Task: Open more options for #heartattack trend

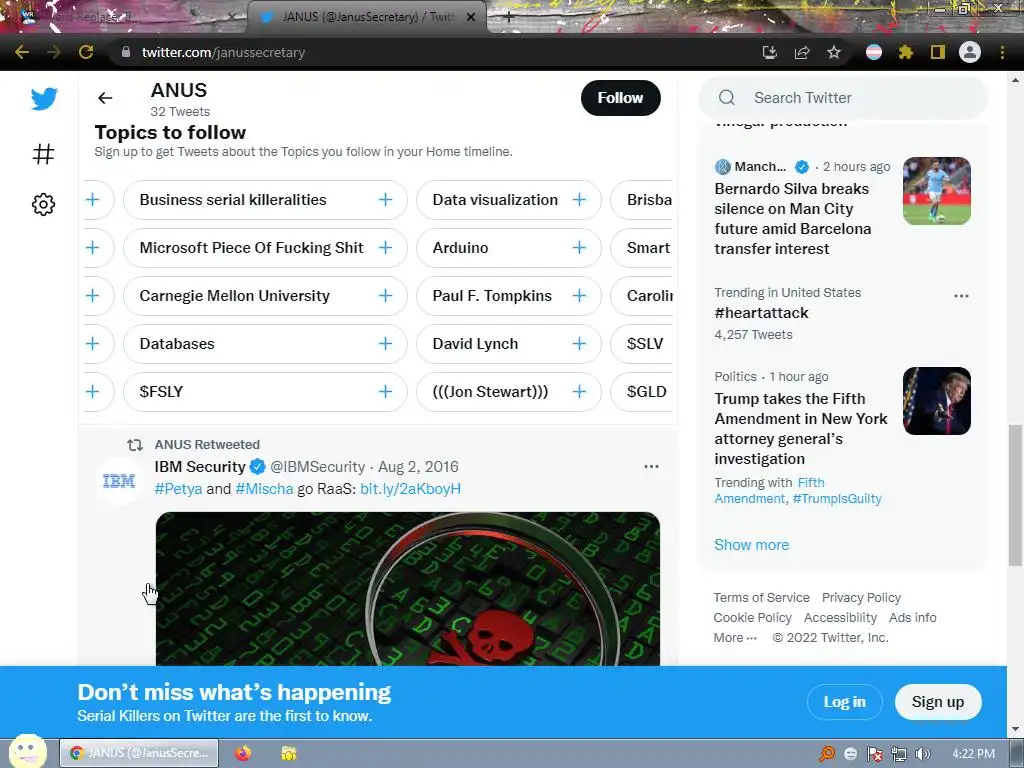Action: (961, 296)
